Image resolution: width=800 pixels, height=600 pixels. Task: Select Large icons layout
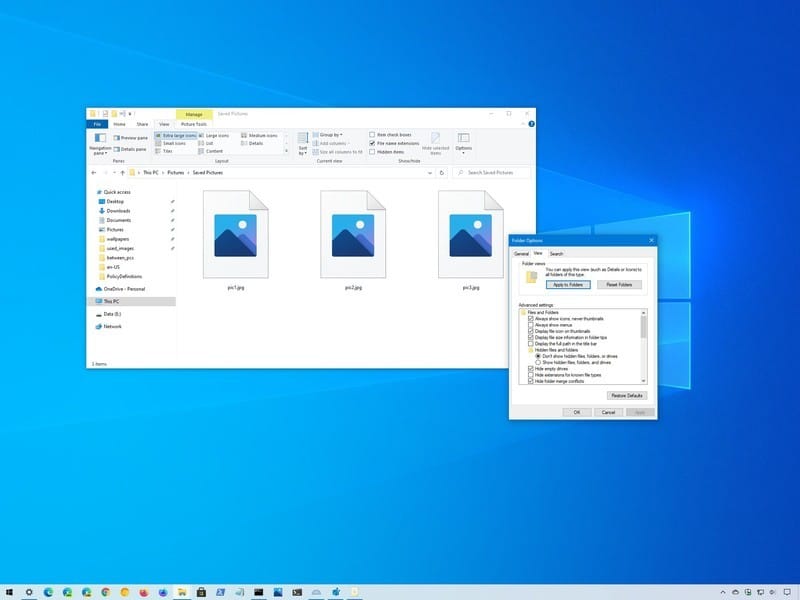(x=214, y=136)
